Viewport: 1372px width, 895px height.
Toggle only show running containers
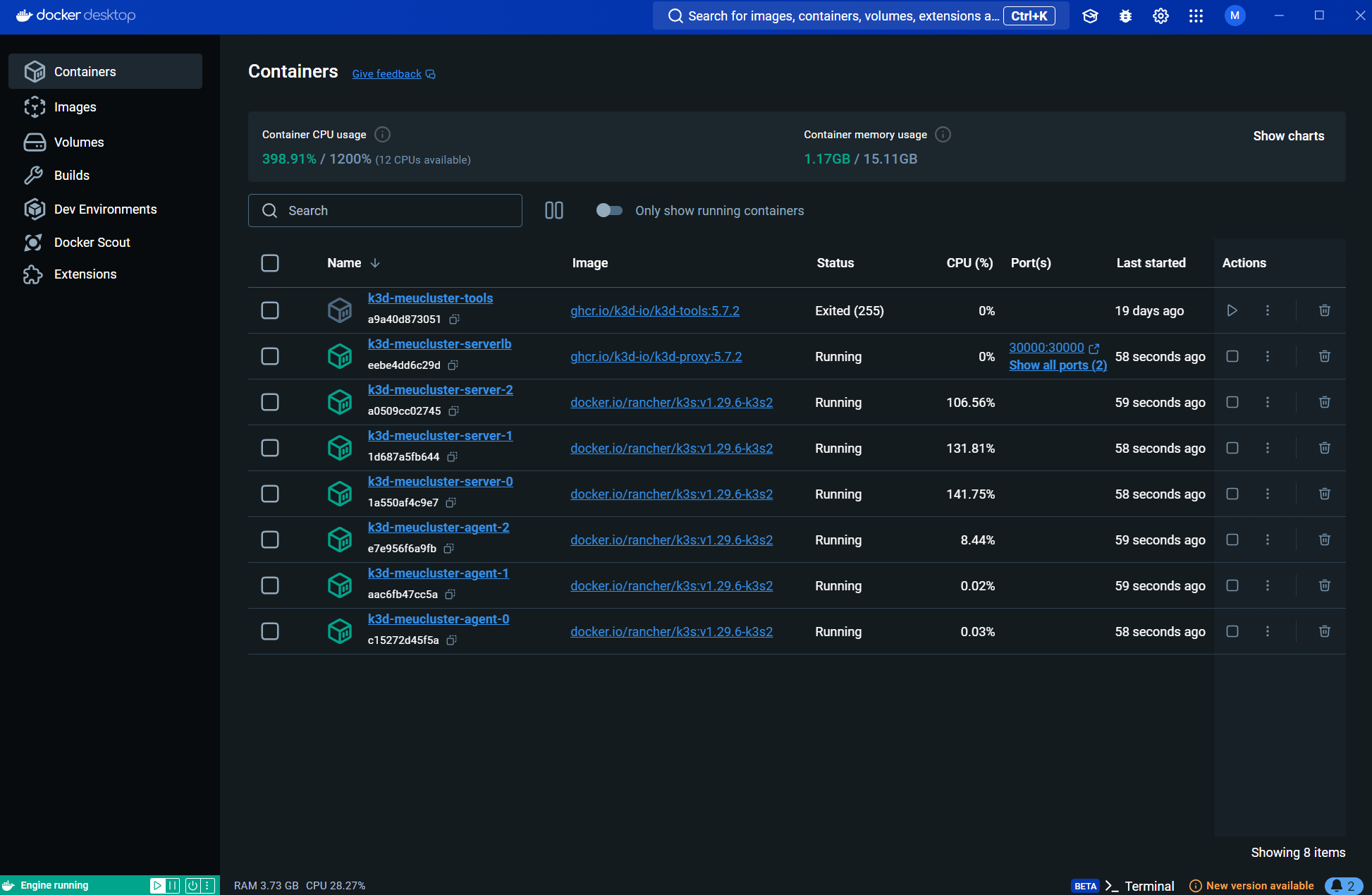point(609,210)
